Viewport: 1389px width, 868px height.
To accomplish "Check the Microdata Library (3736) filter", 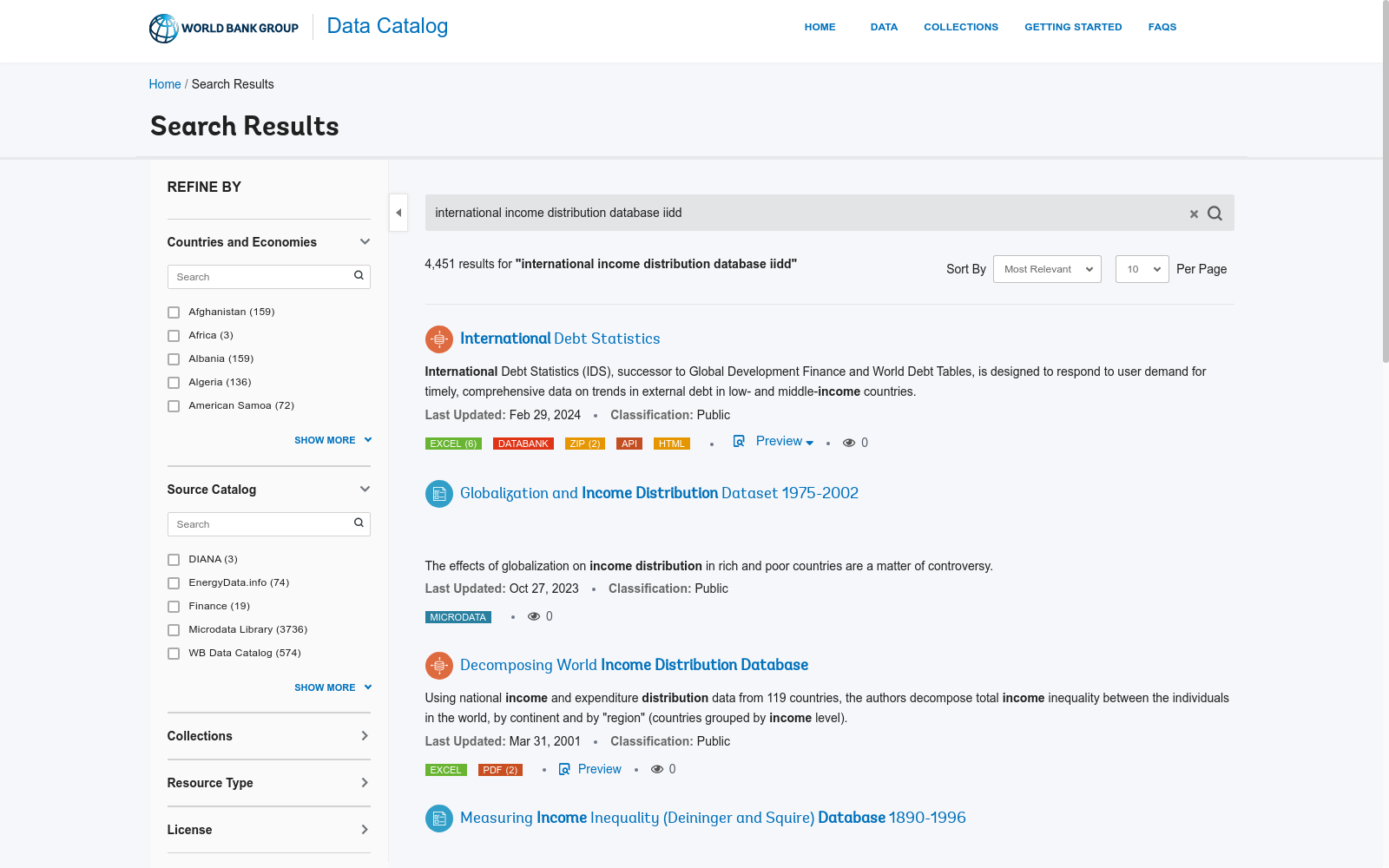I will pyautogui.click(x=174, y=630).
